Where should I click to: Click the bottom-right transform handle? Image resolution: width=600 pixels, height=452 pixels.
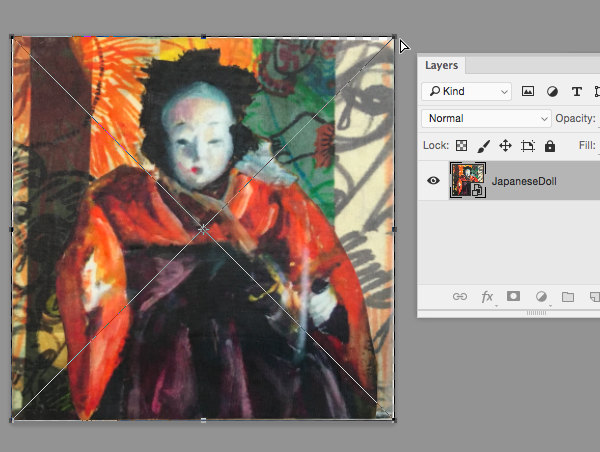click(394, 420)
